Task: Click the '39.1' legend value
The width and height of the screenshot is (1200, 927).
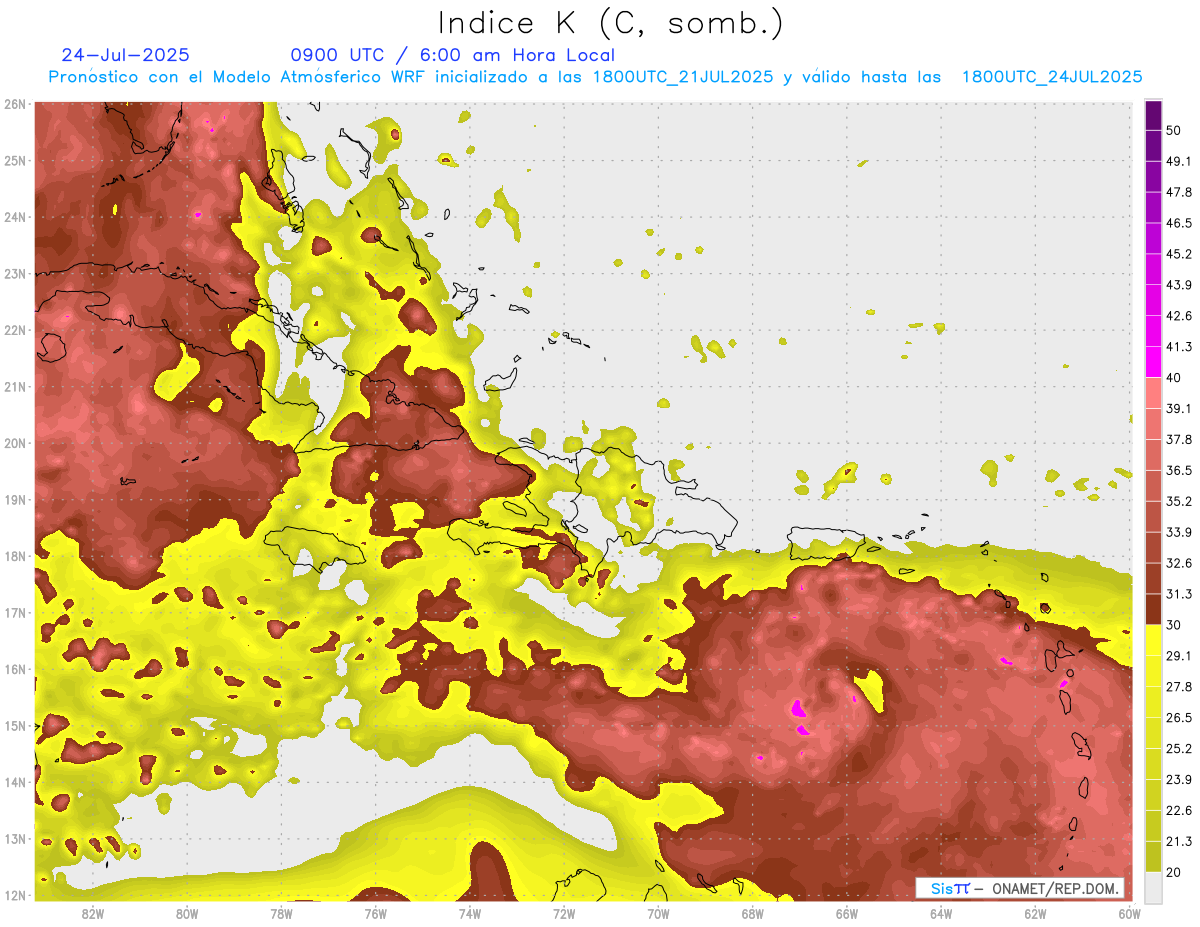Action: [x=1178, y=408]
